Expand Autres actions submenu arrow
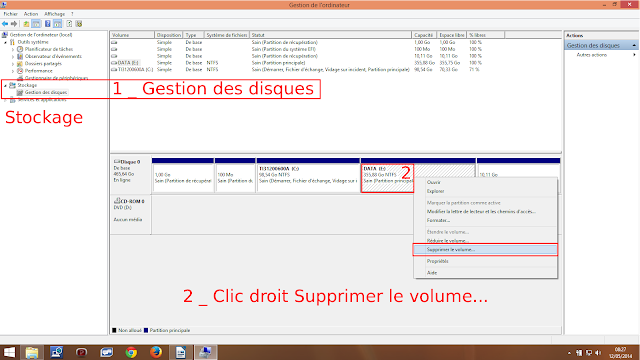The width and height of the screenshot is (640, 360). 634,55
